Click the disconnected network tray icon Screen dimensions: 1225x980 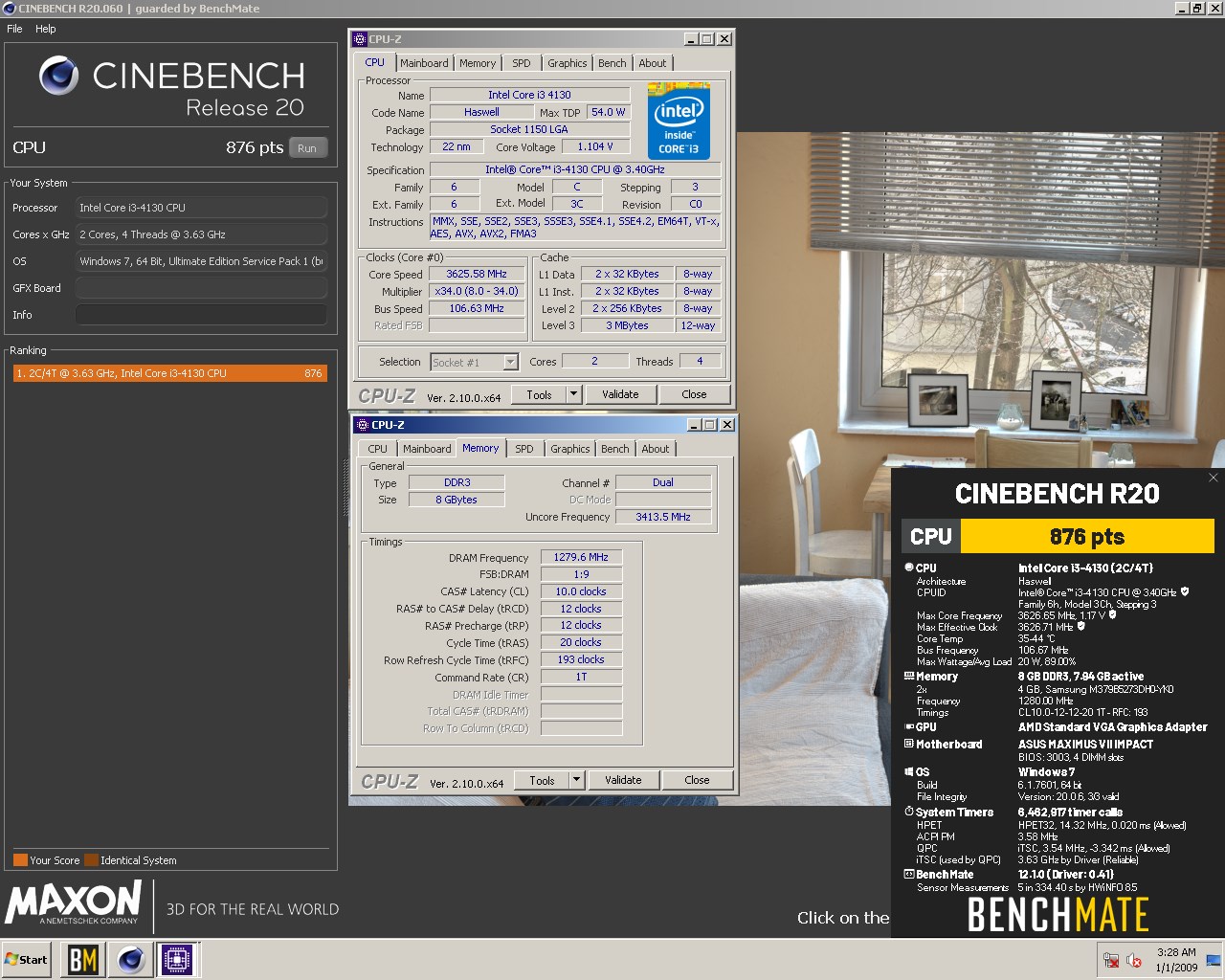tap(1112, 960)
